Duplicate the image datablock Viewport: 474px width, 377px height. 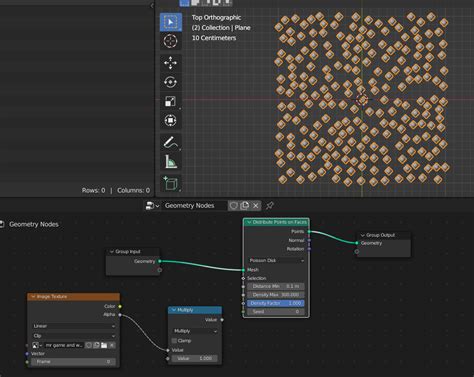point(96,345)
